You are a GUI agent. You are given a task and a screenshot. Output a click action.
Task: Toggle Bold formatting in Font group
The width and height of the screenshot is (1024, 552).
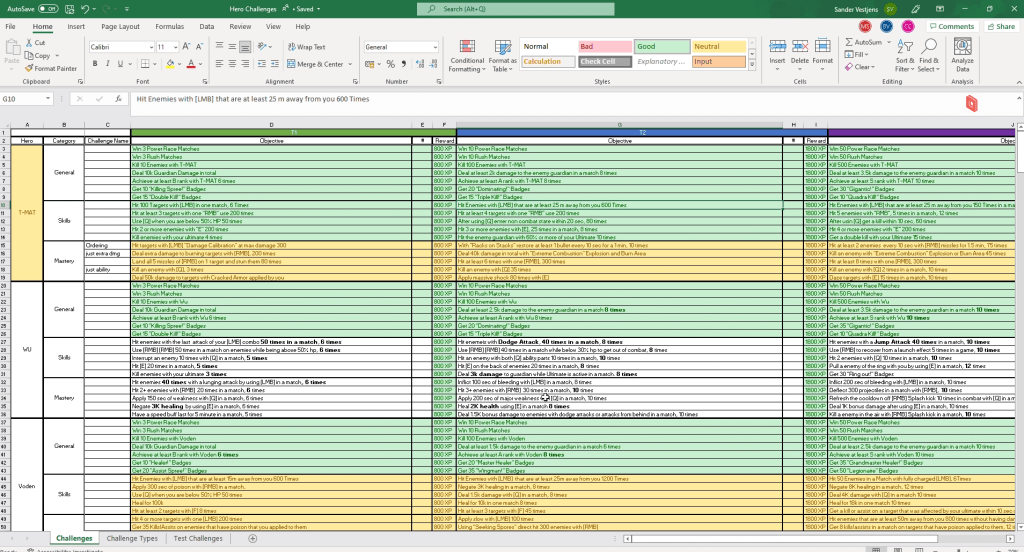click(93, 62)
